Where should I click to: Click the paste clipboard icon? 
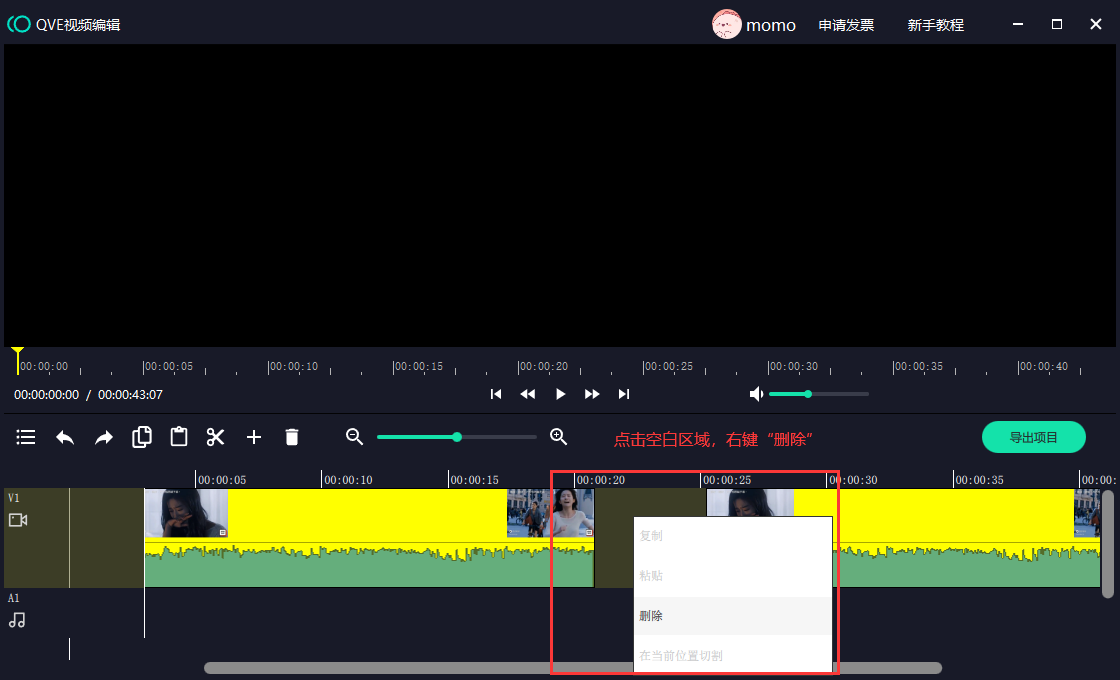pyautogui.click(x=179, y=437)
